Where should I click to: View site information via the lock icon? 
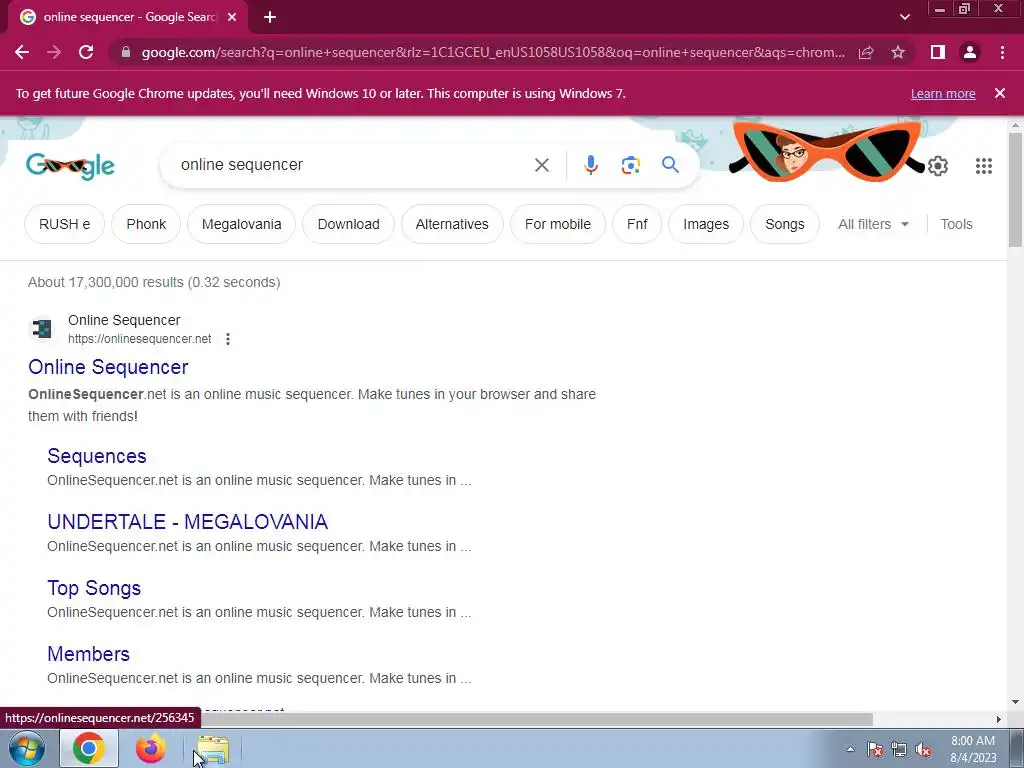[126, 52]
